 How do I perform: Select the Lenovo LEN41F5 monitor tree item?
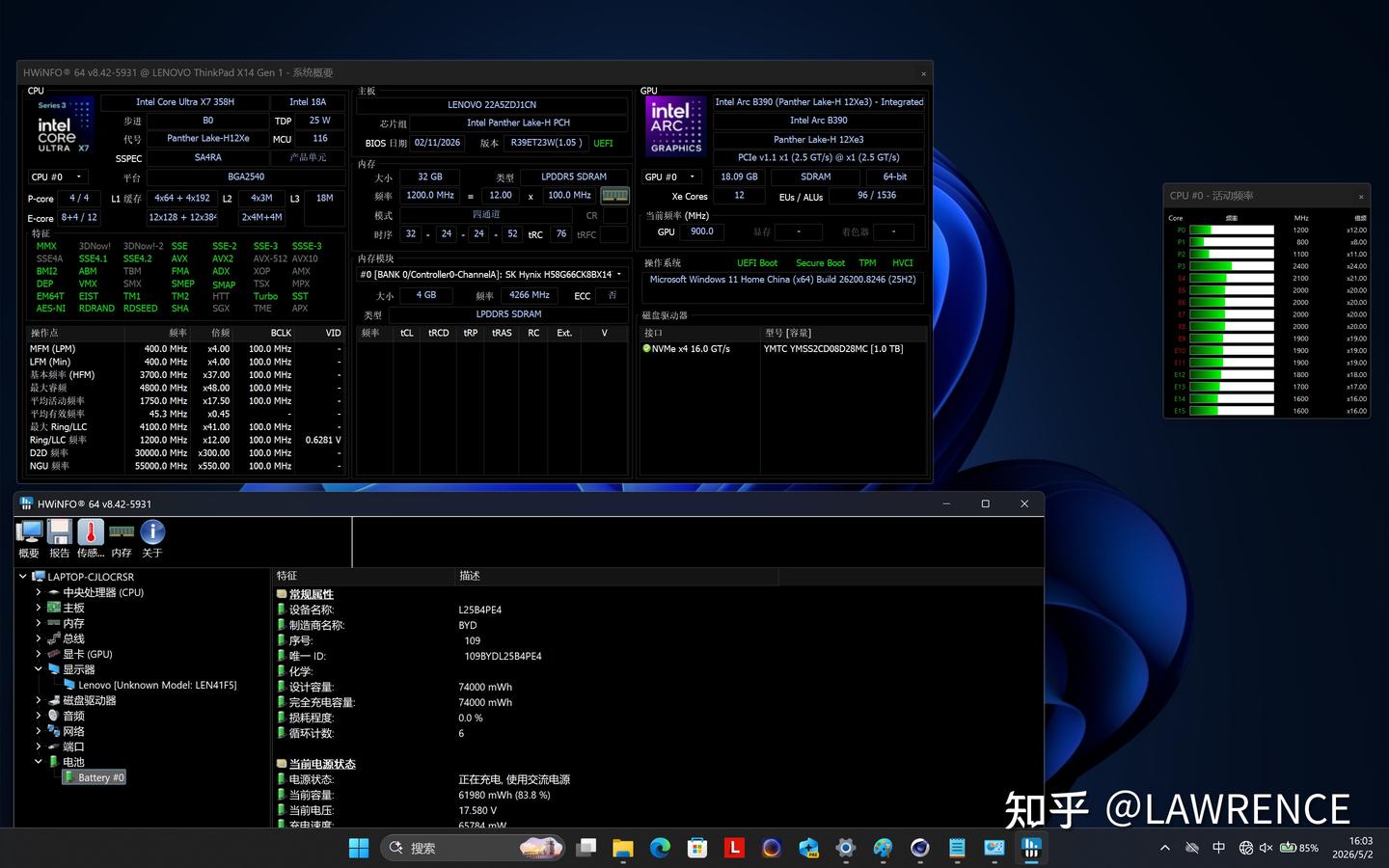pos(157,685)
